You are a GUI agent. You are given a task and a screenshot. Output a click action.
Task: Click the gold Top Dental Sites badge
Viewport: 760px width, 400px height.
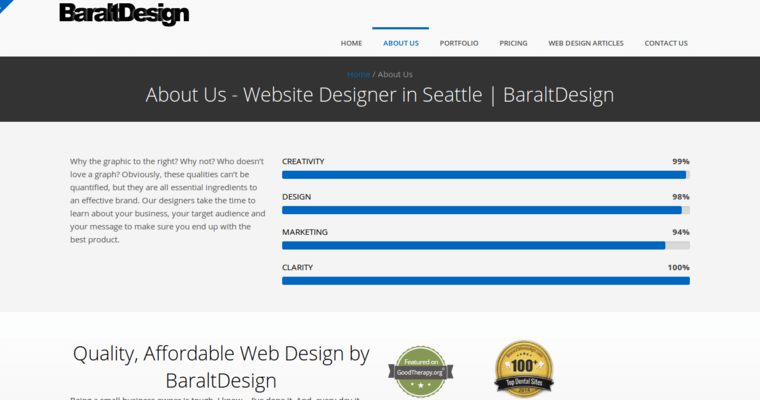(524, 368)
